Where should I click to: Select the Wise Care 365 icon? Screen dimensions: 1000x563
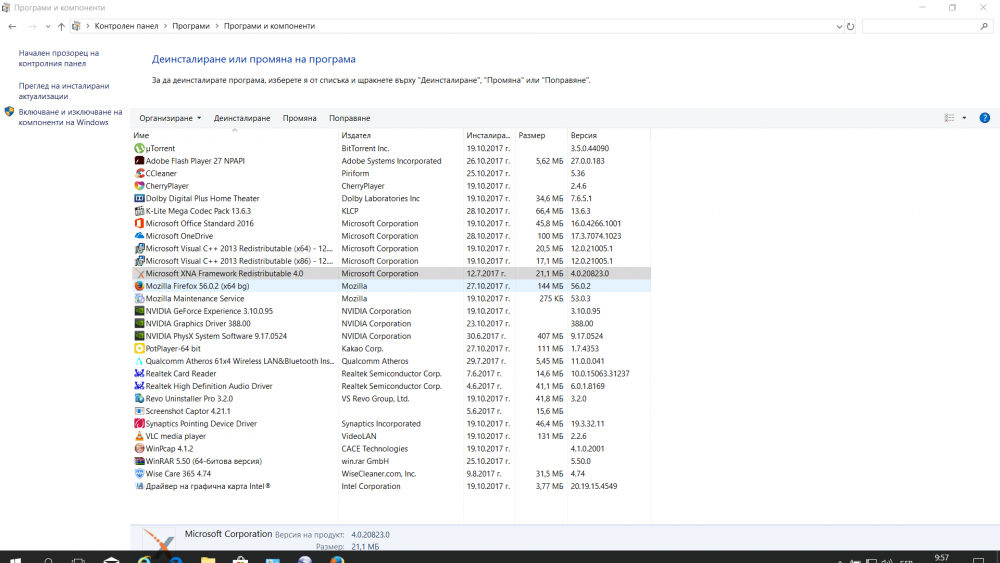click(139, 474)
